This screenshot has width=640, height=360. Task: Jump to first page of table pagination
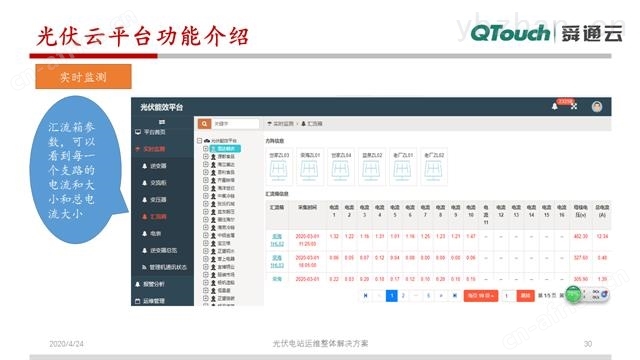click(x=365, y=295)
